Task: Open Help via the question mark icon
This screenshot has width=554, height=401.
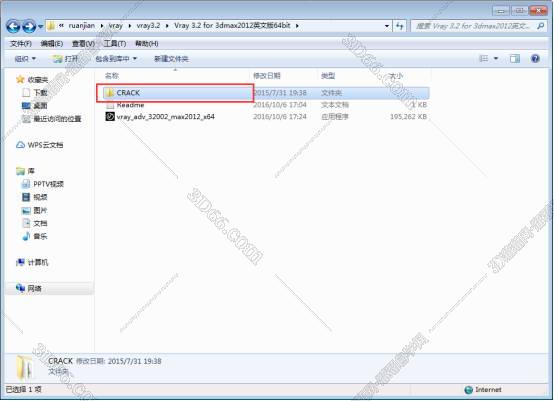Action: tap(535, 59)
